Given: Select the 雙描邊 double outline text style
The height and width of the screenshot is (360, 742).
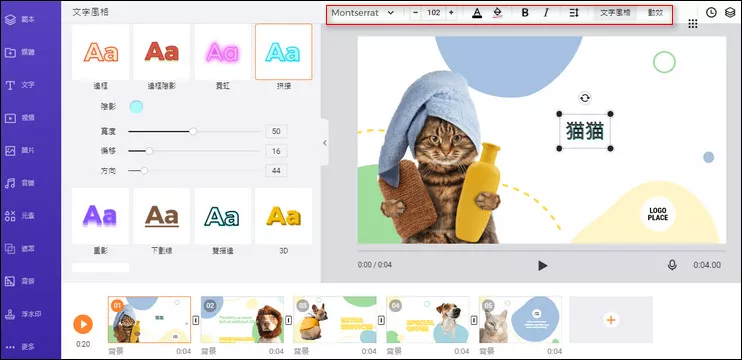Looking at the screenshot, I should (x=222, y=216).
